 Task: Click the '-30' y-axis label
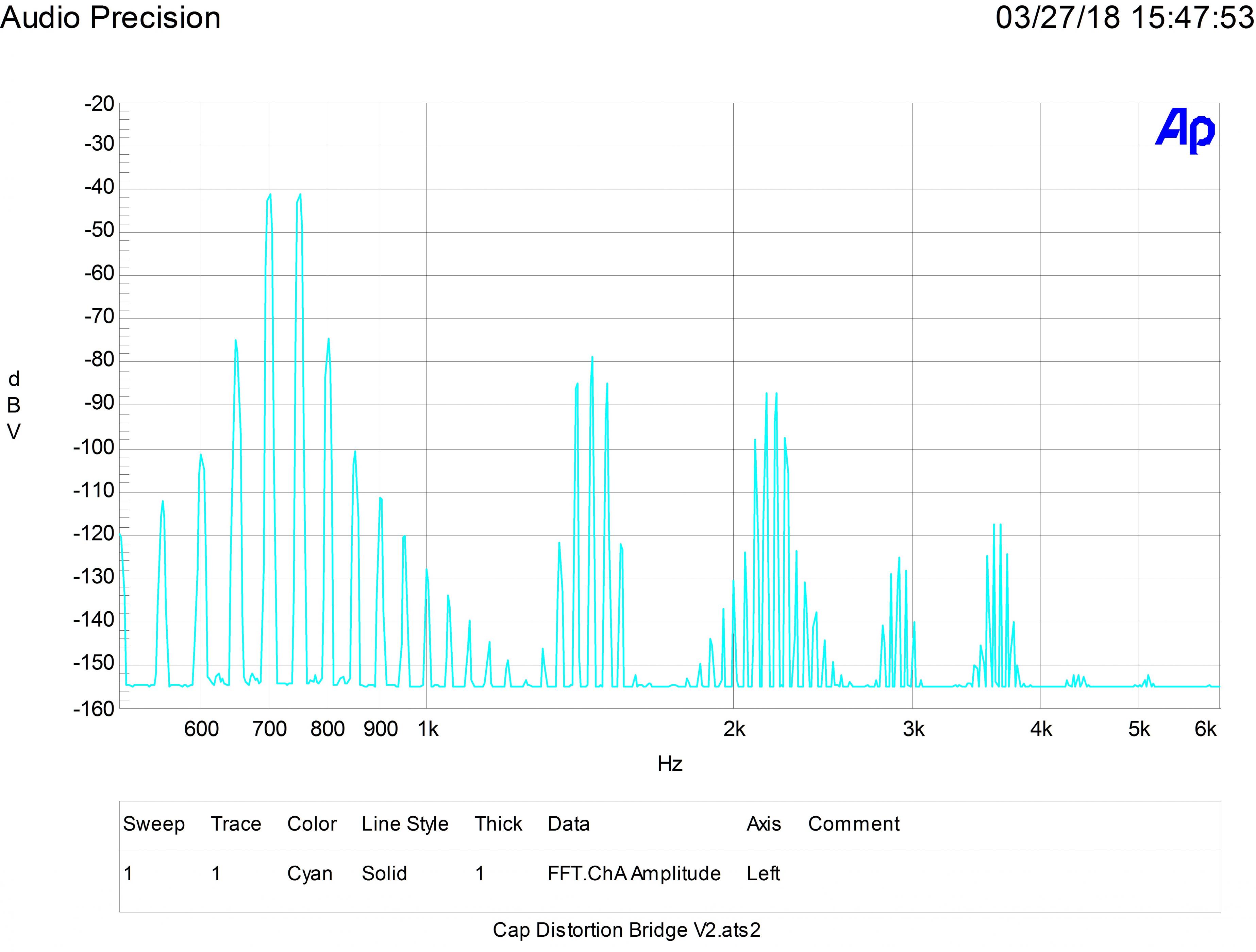click(x=99, y=144)
